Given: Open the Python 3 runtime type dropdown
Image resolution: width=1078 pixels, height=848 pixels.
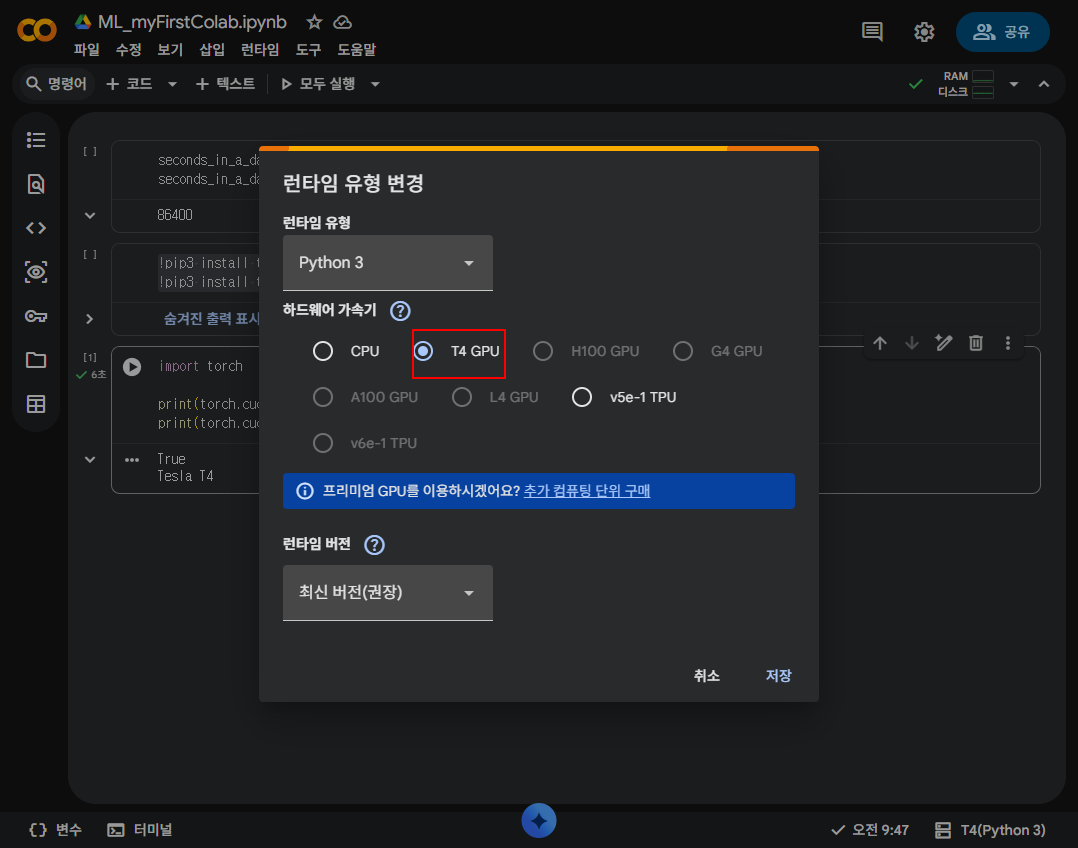Looking at the screenshot, I should point(388,263).
